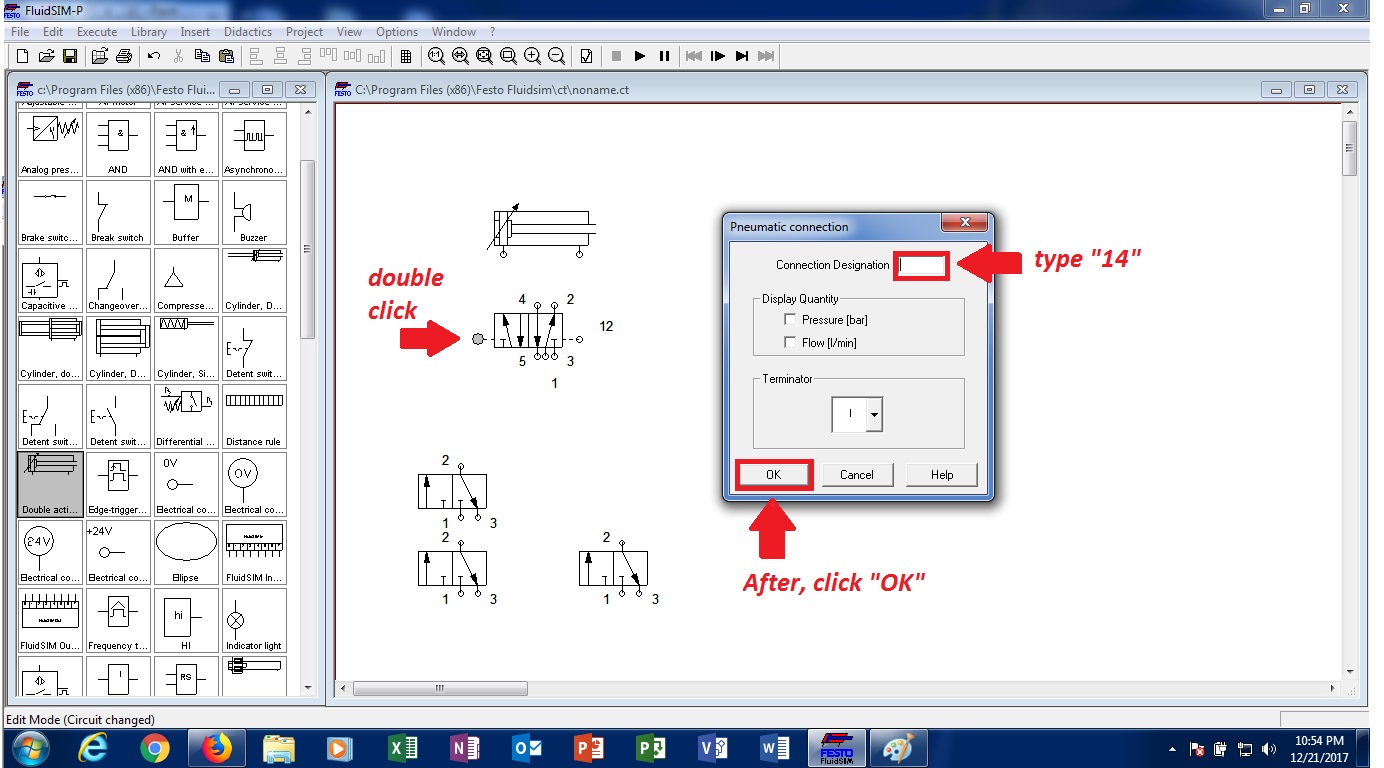
Task: Select the Break switch library component
Action: tap(118, 212)
